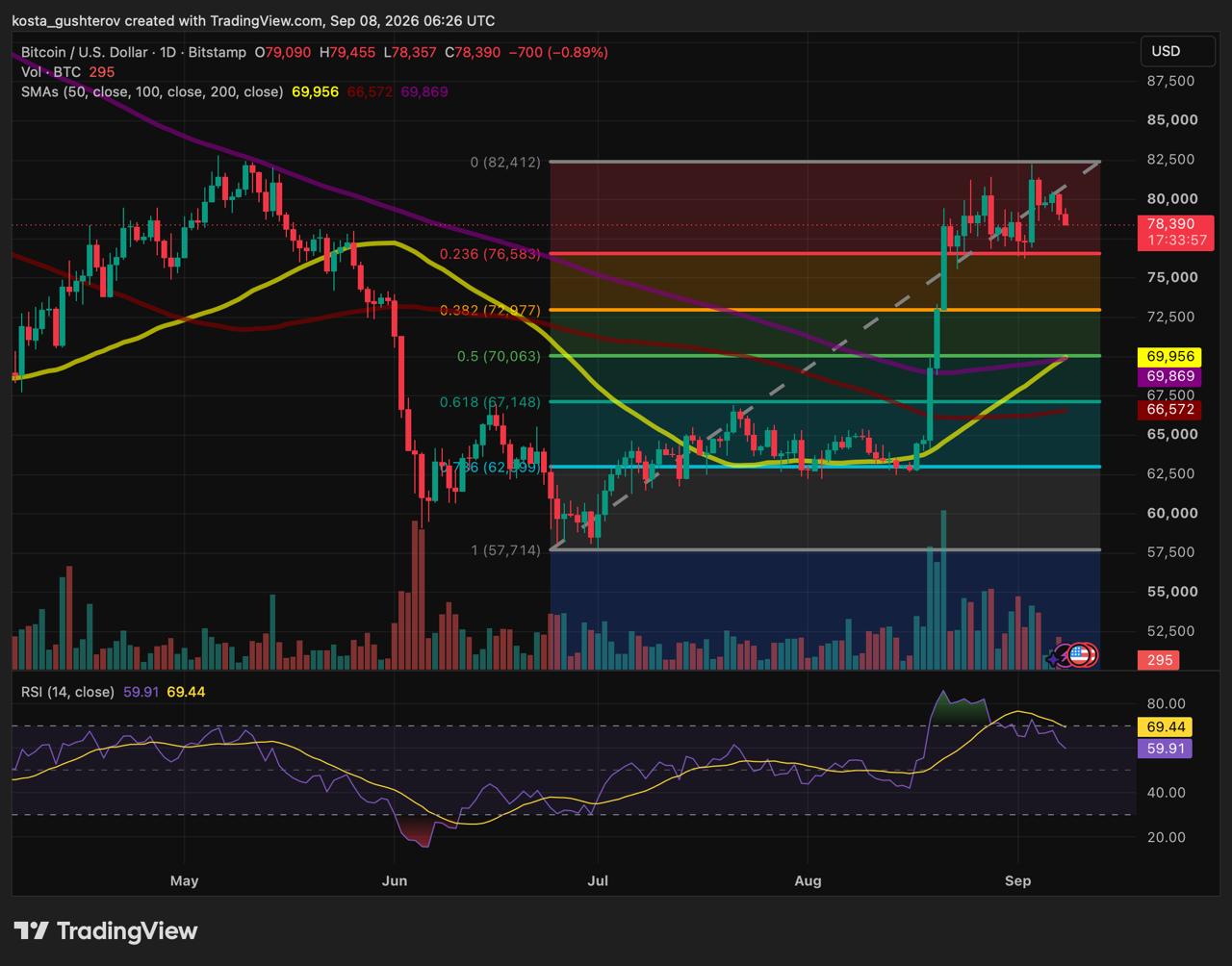Click the Sep label on time axis
This screenshot has width=1232, height=966.
(1017, 880)
